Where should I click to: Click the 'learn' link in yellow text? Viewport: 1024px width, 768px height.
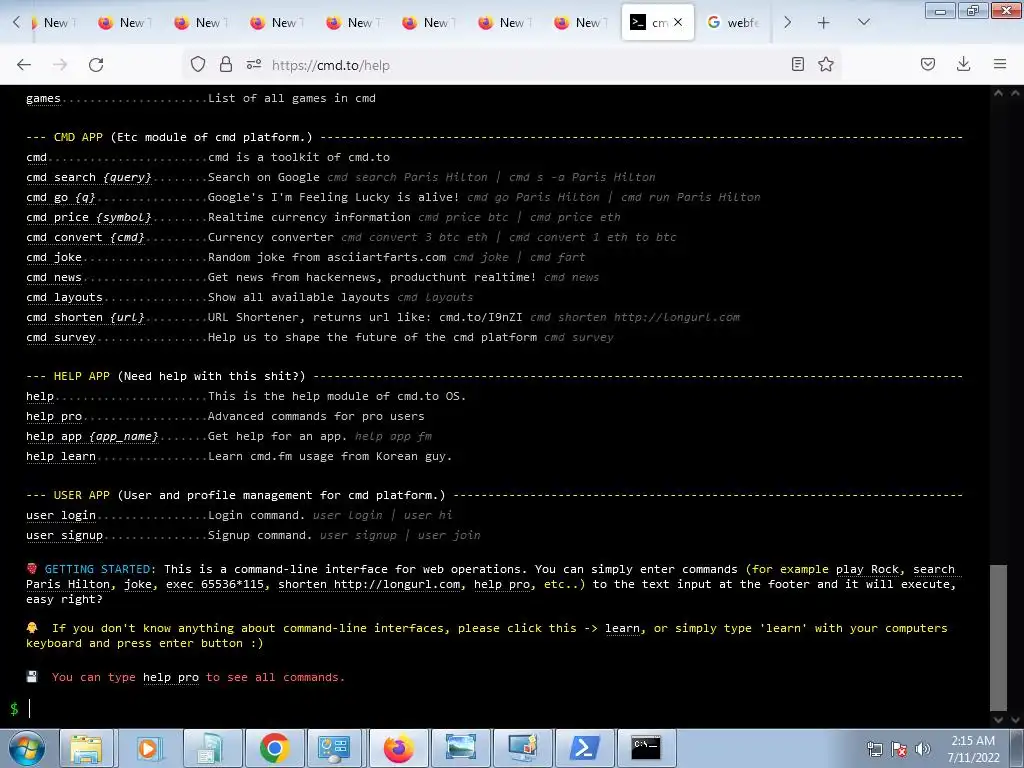pyautogui.click(x=622, y=628)
